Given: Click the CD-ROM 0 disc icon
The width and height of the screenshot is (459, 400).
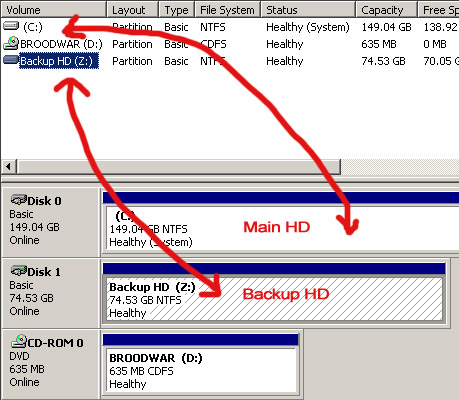Looking at the screenshot, I should 19,341.
